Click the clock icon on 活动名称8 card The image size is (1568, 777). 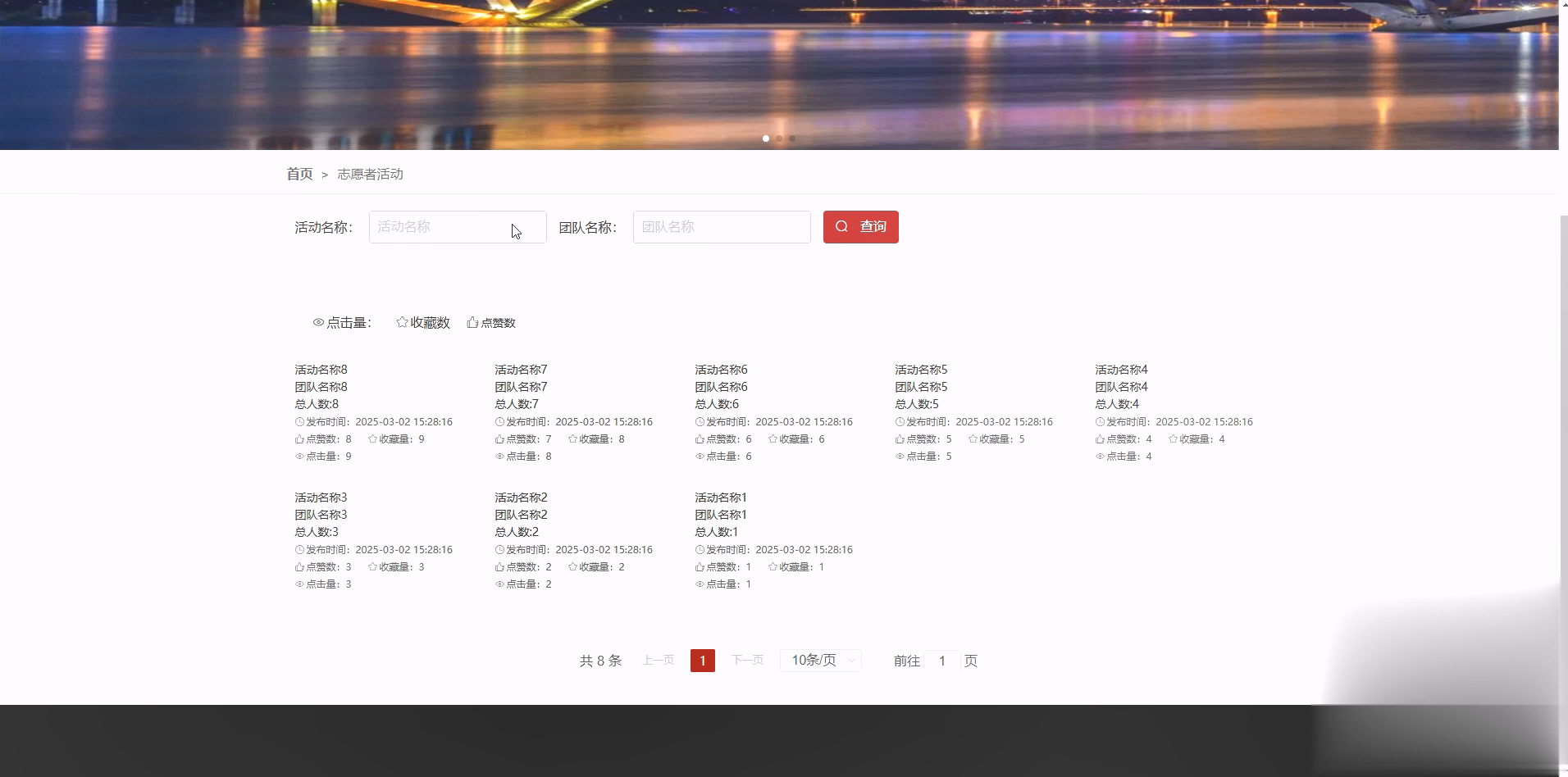[299, 421]
